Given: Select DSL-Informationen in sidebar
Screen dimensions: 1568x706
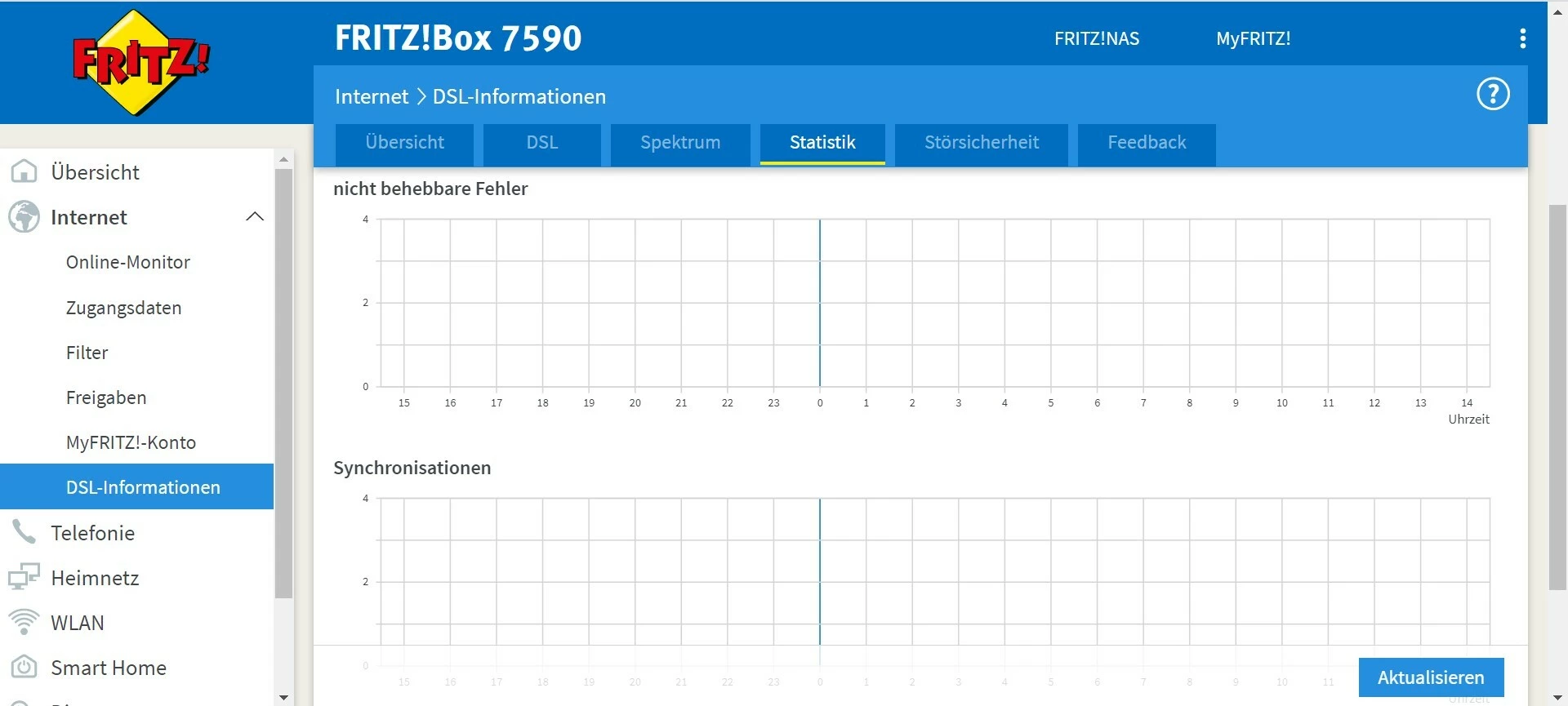Looking at the screenshot, I should click(137, 486).
